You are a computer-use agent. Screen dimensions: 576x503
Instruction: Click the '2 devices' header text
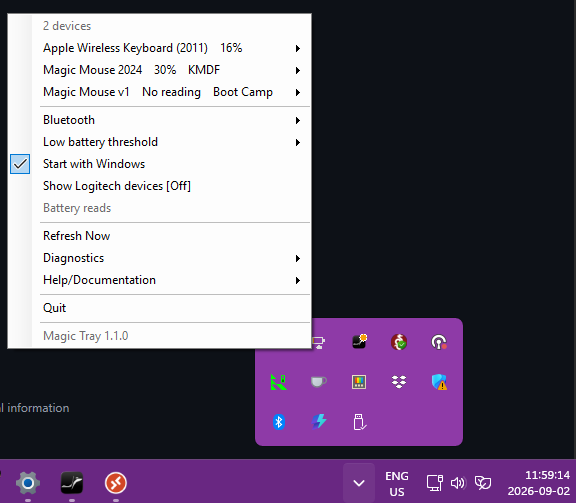point(67,26)
